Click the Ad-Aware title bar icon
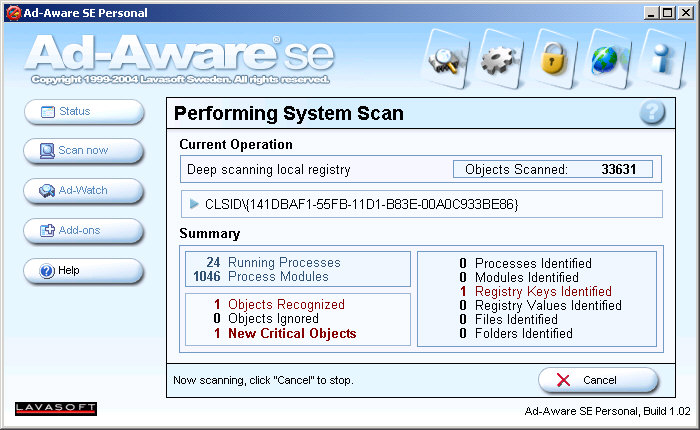 click(x=13, y=13)
